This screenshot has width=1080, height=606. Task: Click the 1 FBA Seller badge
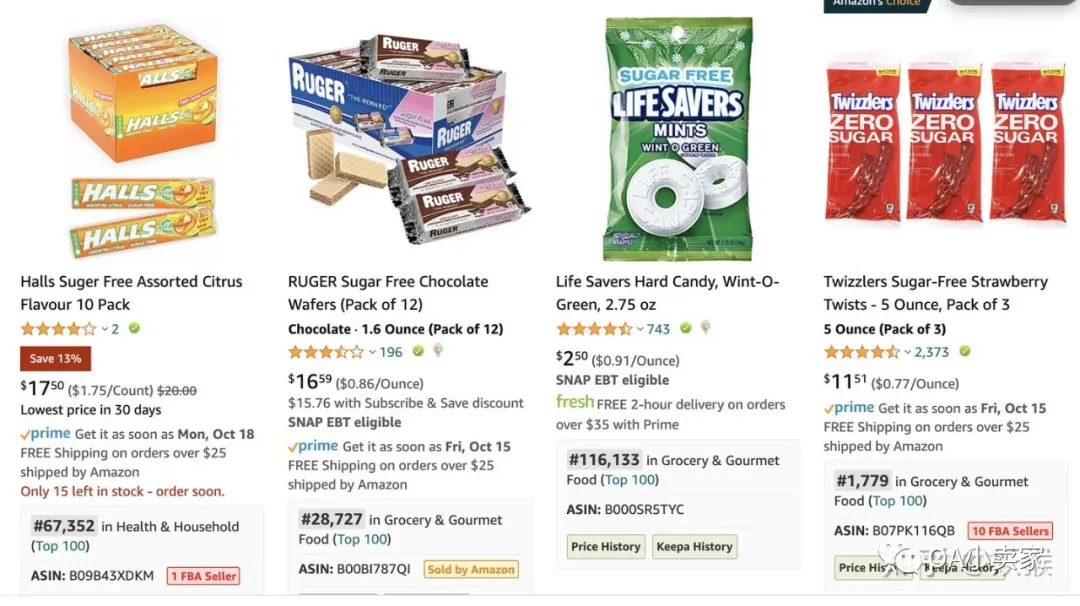pos(203,576)
